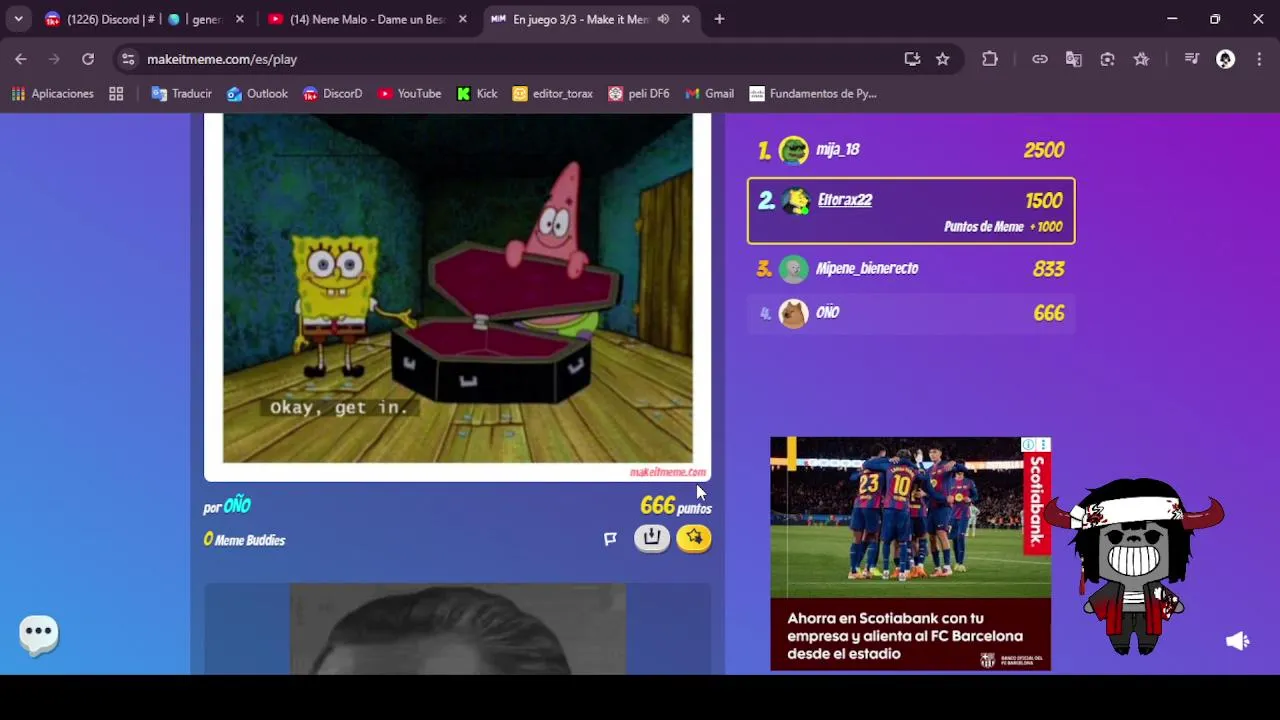Open the browser three-dot menu
The height and width of the screenshot is (720, 1280).
1258,59
